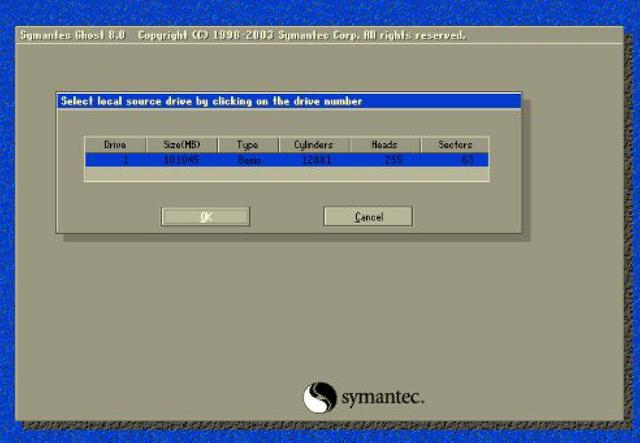Click the Drive column header
Image resolution: width=640 pixels, height=443 pixels.
(115, 145)
